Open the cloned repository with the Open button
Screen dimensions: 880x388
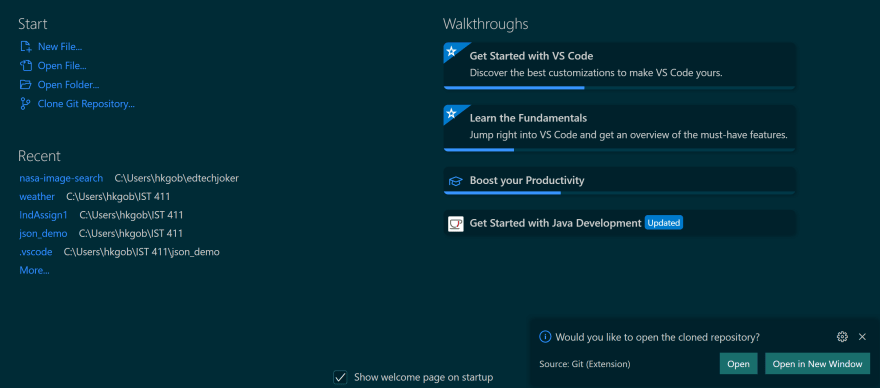tap(739, 364)
